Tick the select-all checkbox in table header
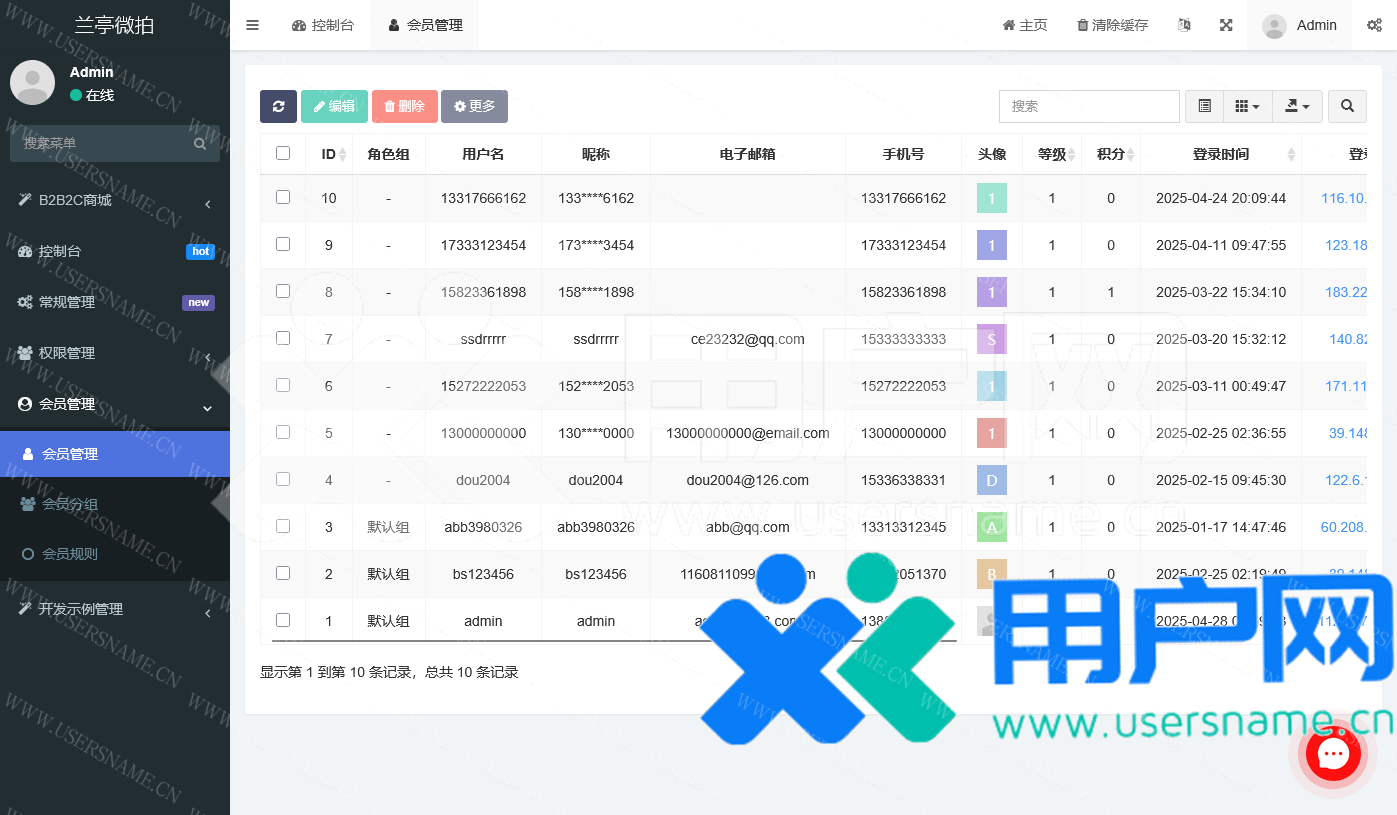Screen dimensions: 1397x815 click(283, 153)
